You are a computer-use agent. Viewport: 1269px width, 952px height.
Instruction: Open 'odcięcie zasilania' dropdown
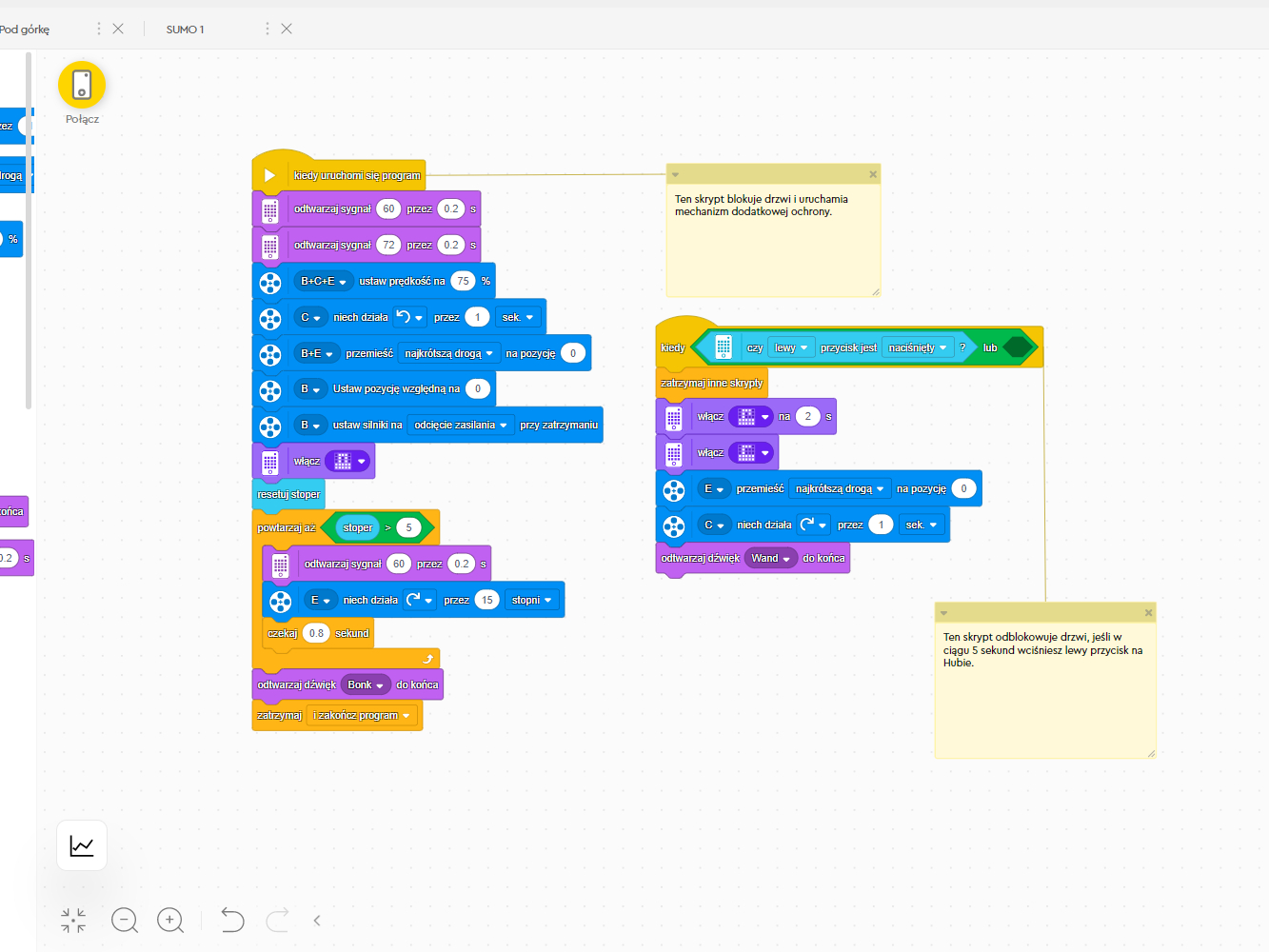coord(461,425)
